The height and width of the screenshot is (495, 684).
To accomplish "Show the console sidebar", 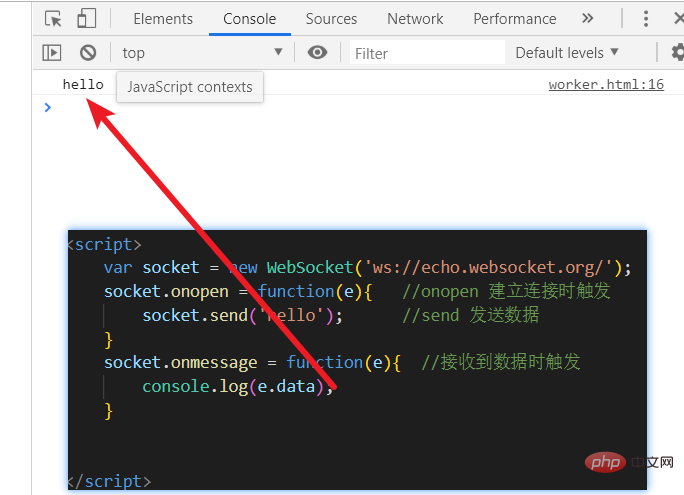I will (x=52, y=53).
